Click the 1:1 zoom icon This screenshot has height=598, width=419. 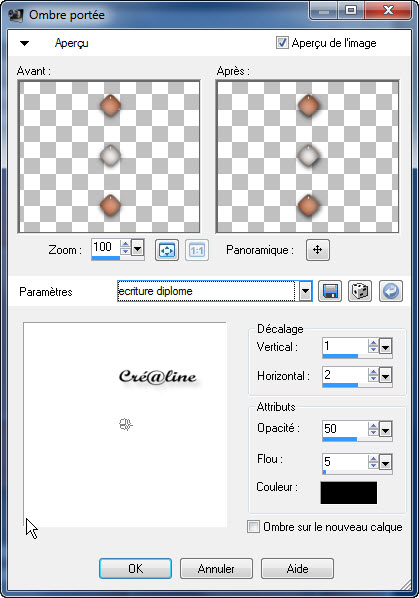click(197, 250)
